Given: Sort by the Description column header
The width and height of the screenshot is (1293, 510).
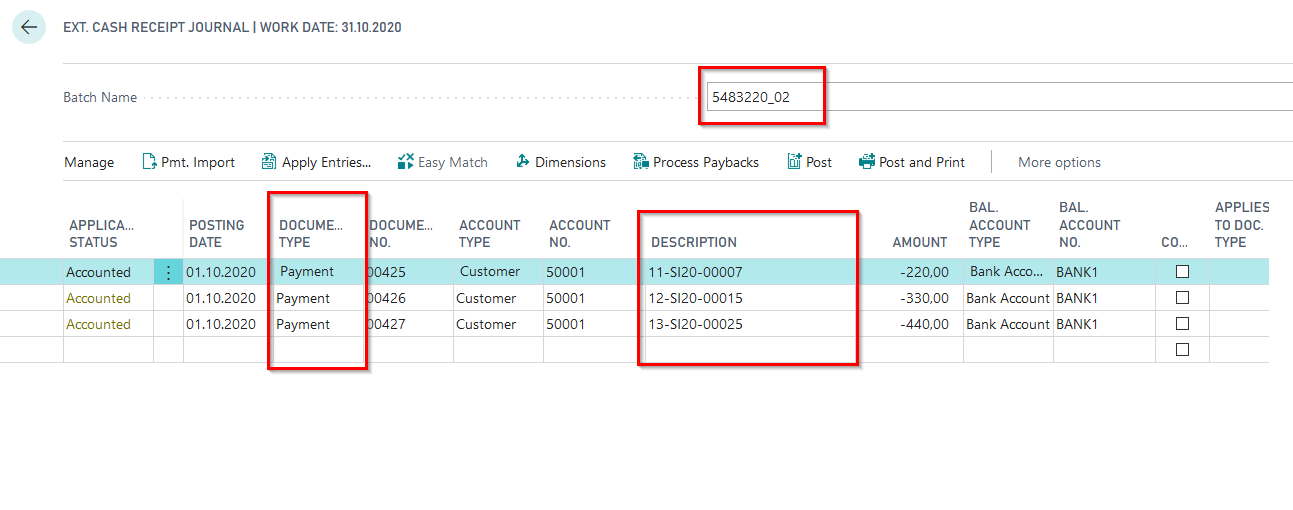Looking at the screenshot, I should 694,242.
